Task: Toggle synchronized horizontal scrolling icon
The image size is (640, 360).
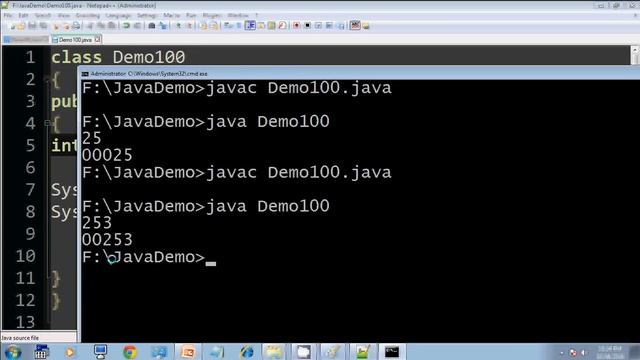Action: point(214,26)
